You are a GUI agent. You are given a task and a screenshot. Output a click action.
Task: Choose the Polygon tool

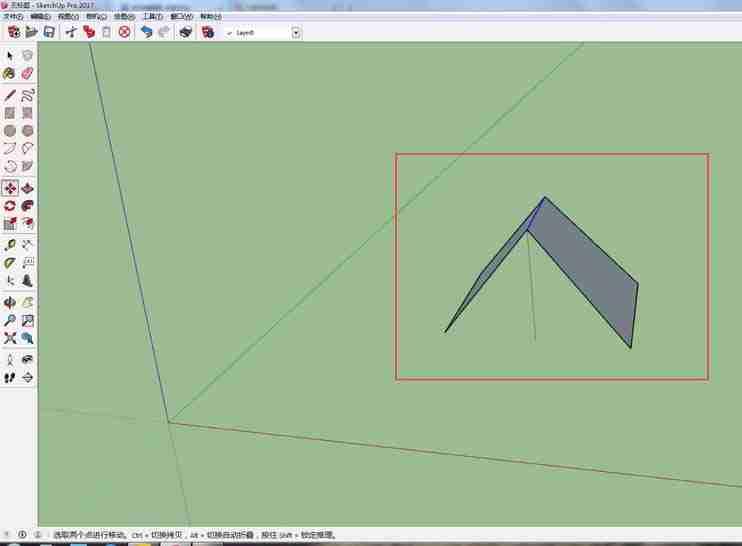27,131
